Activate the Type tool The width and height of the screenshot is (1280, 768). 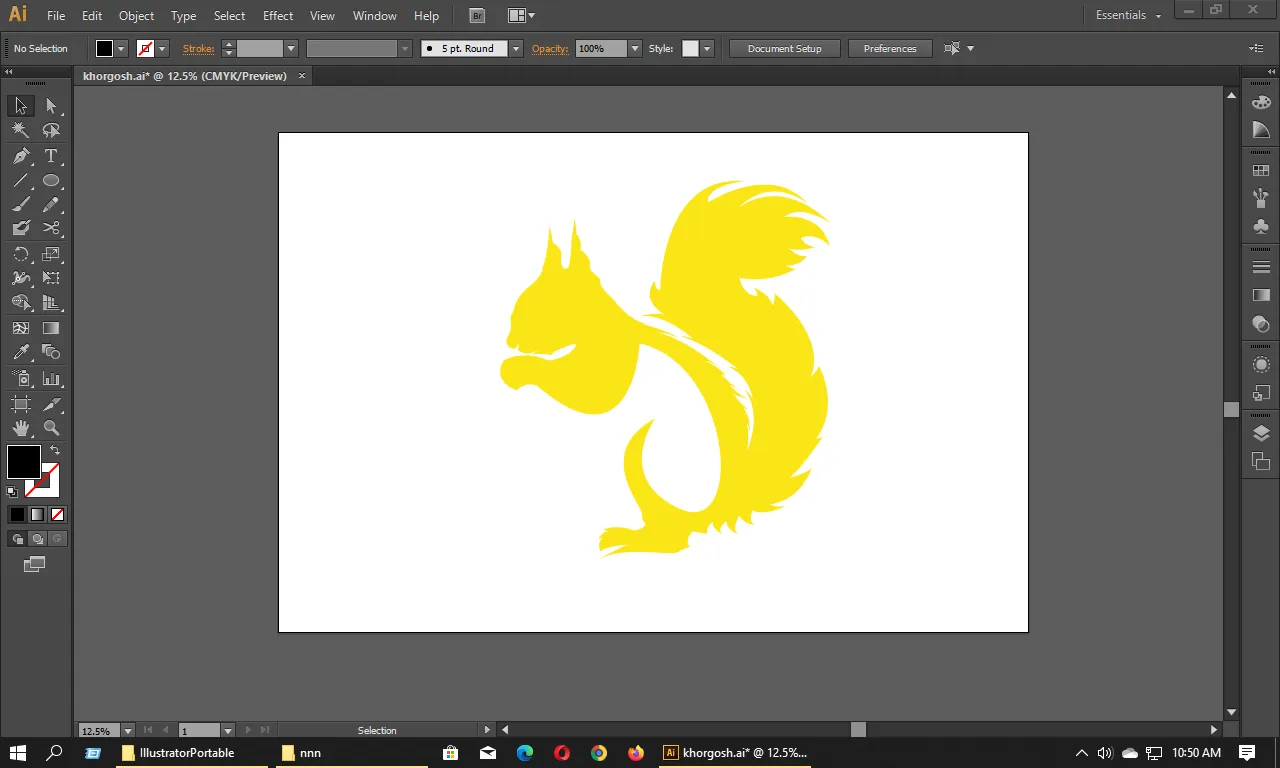tap(51, 156)
